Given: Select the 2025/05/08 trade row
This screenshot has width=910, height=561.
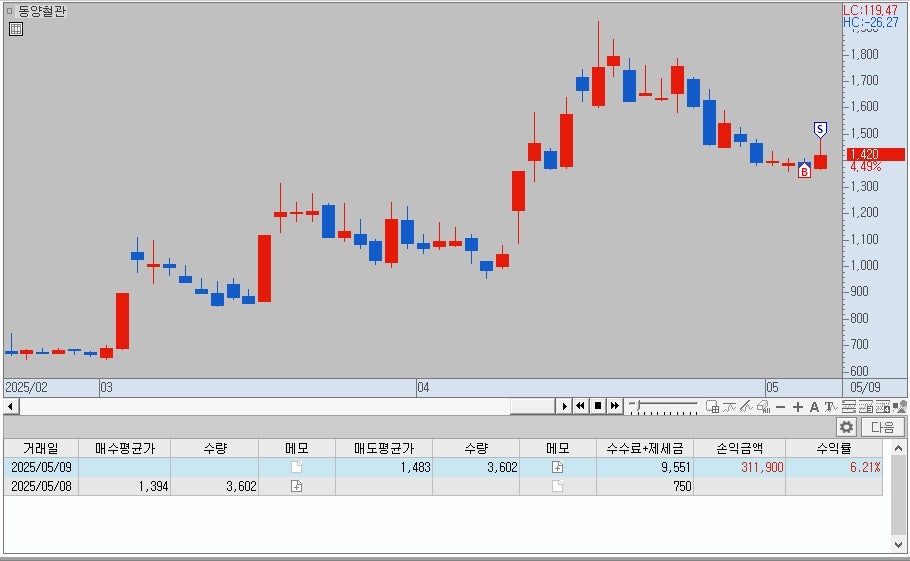Looking at the screenshot, I should tap(443, 486).
